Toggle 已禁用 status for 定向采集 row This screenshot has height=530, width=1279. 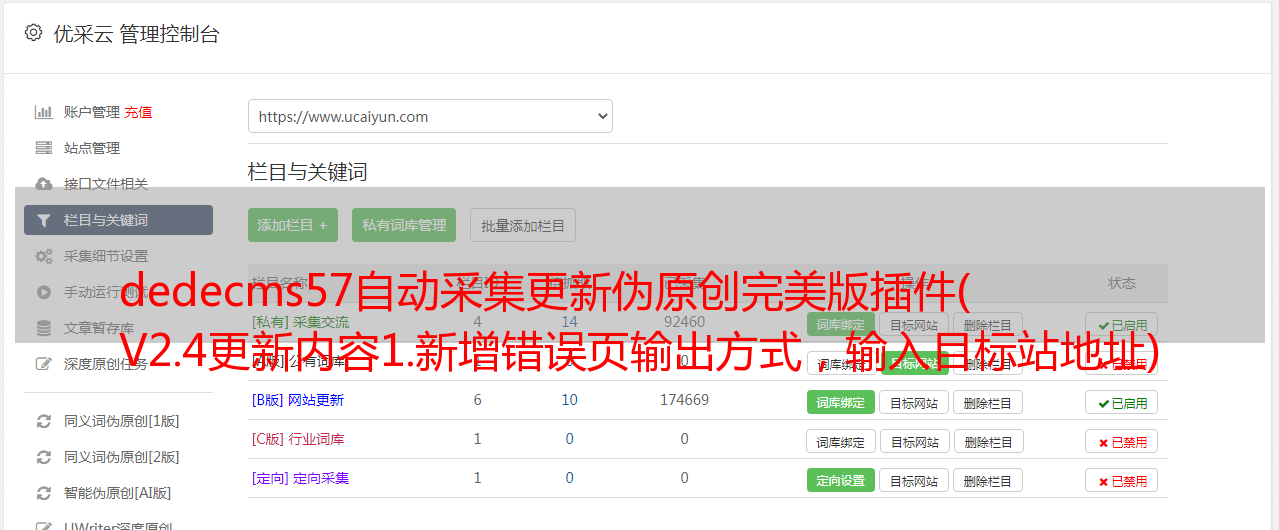1122,480
